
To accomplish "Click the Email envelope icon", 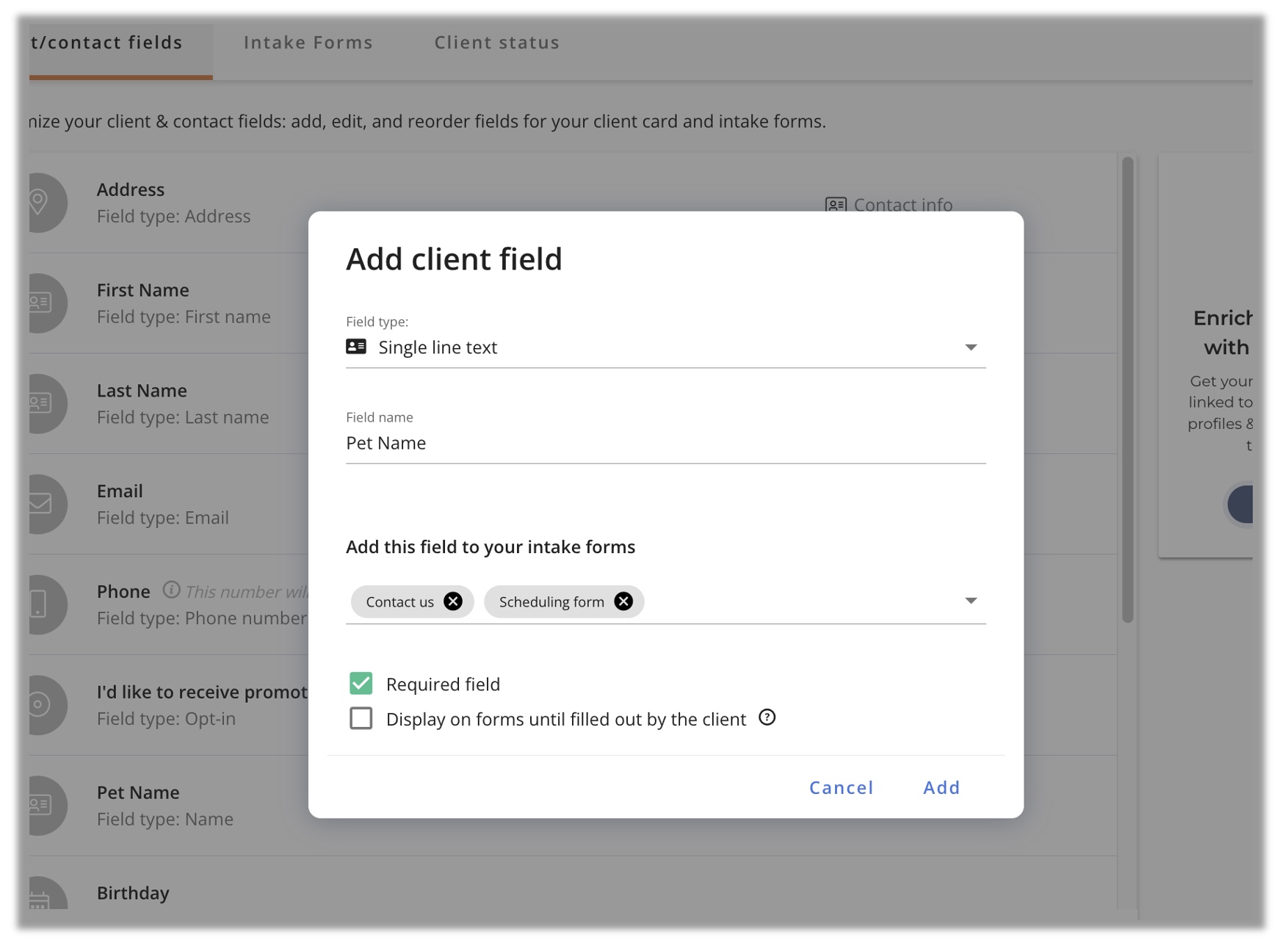I will point(40,504).
